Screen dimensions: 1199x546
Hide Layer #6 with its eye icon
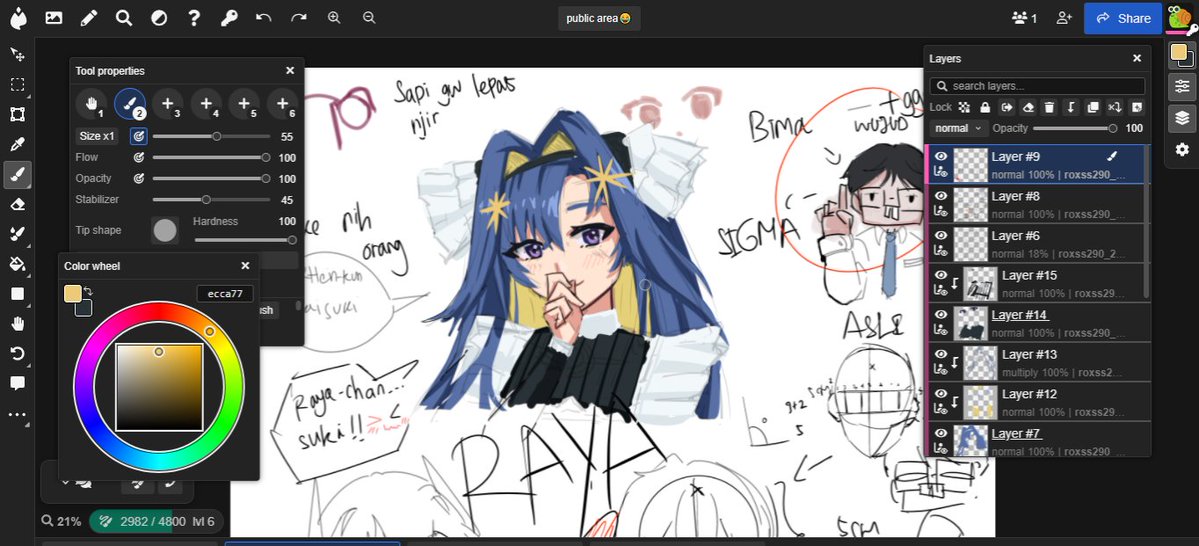coord(941,236)
